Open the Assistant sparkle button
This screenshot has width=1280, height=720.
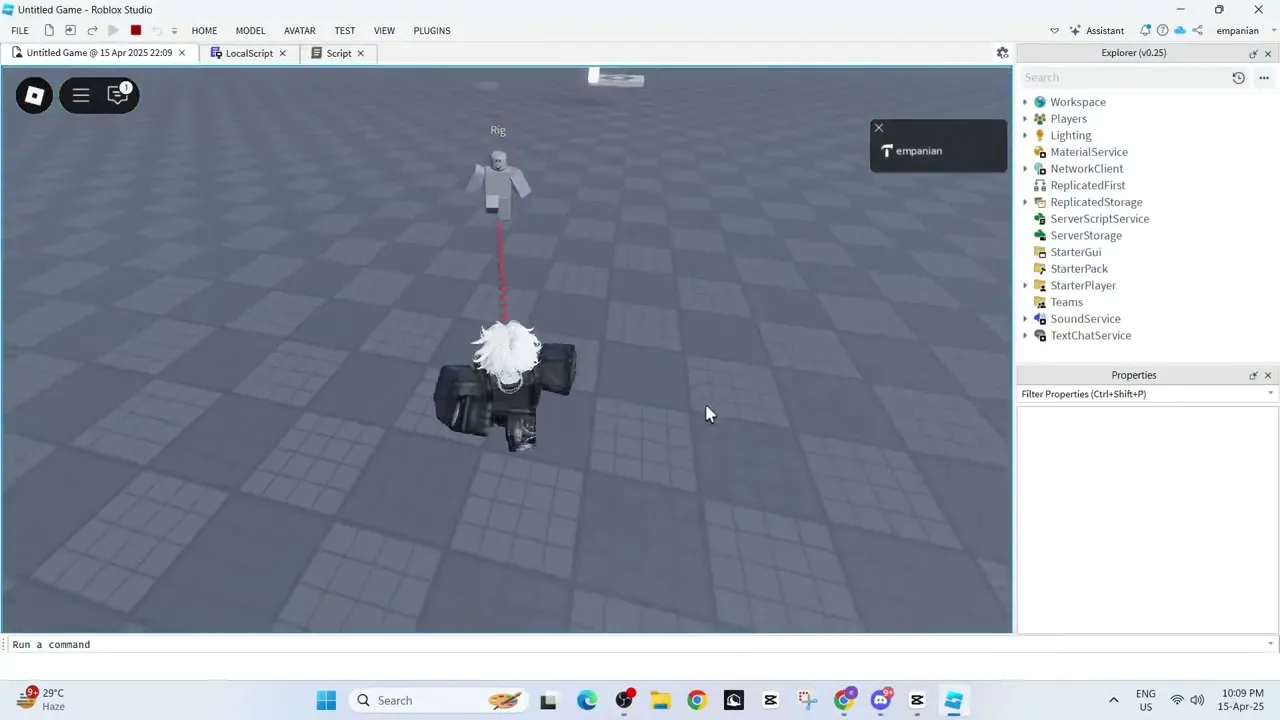[1097, 30]
